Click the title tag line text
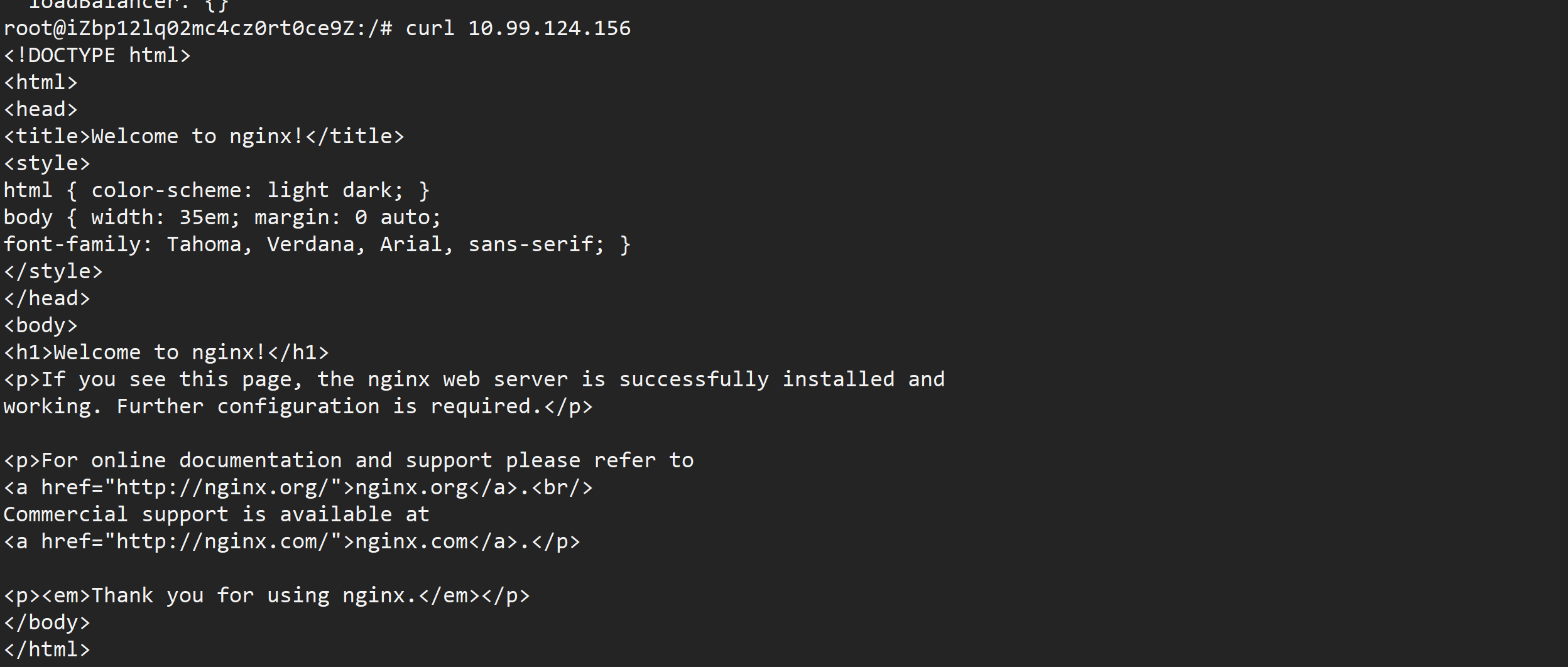Viewport: 1568px width, 667px height. click(204, 136)
